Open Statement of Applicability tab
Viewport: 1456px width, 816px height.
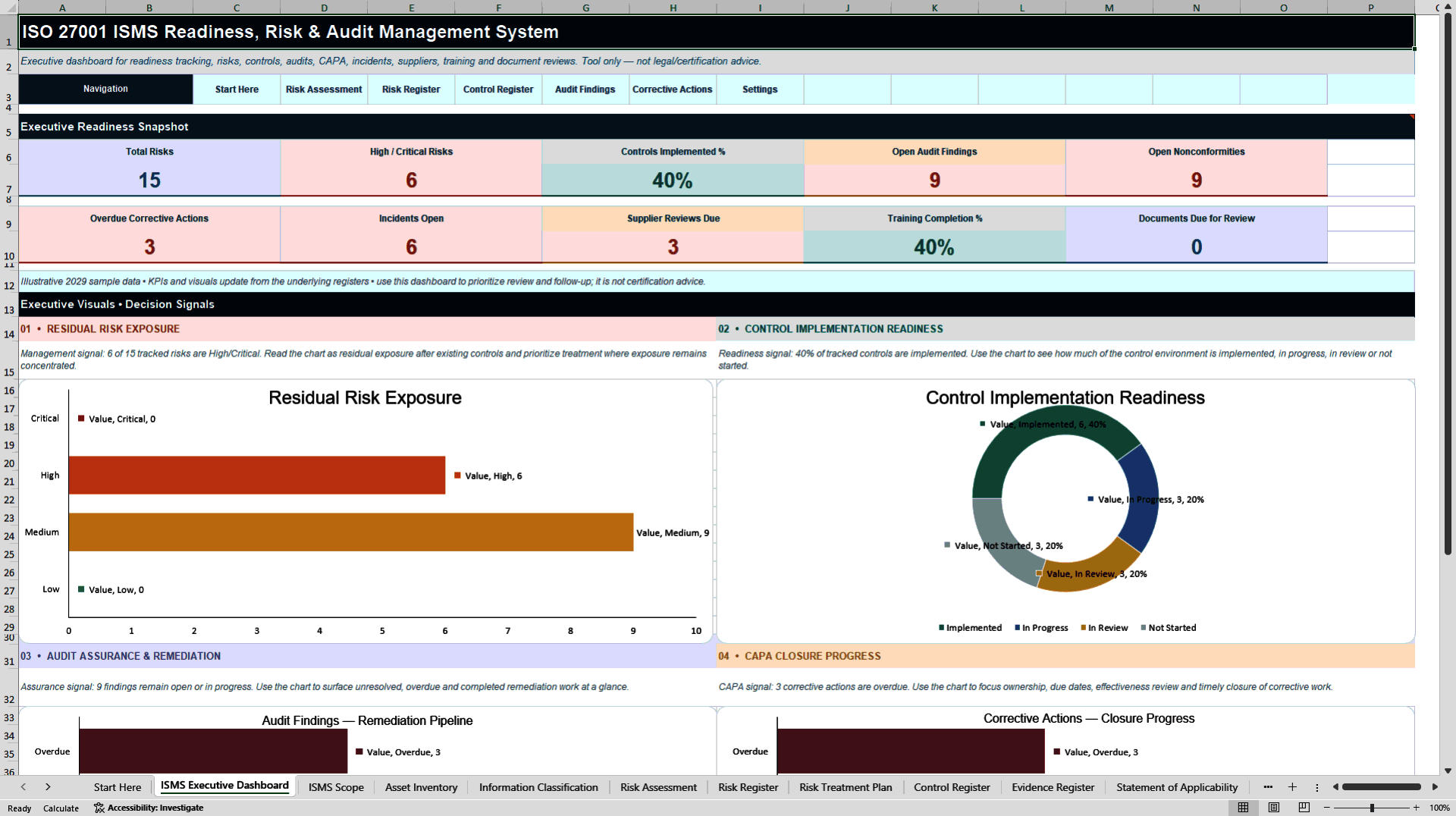1177,787
